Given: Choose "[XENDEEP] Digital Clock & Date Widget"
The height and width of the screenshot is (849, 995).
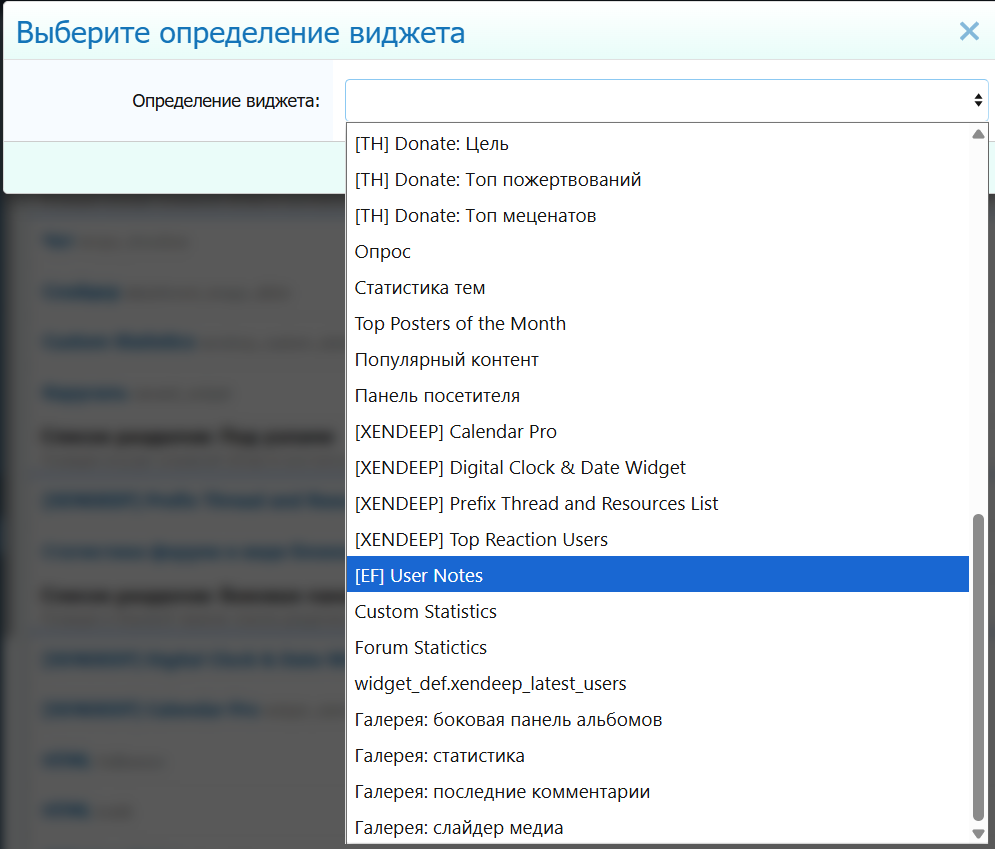Looking at the screenshot, I should [x=520, y=468].
